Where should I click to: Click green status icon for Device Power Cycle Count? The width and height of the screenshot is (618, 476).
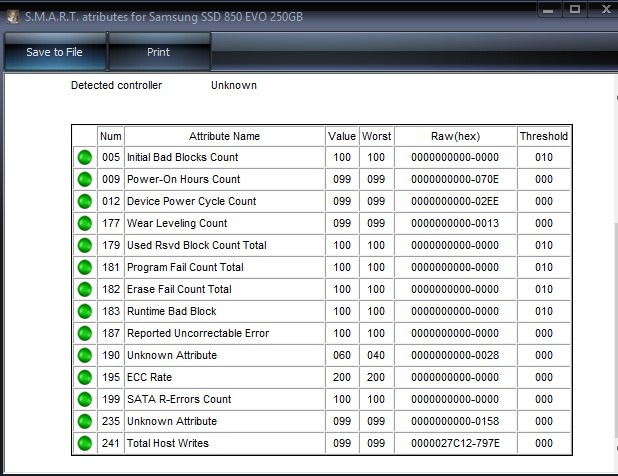click(85, 201)
